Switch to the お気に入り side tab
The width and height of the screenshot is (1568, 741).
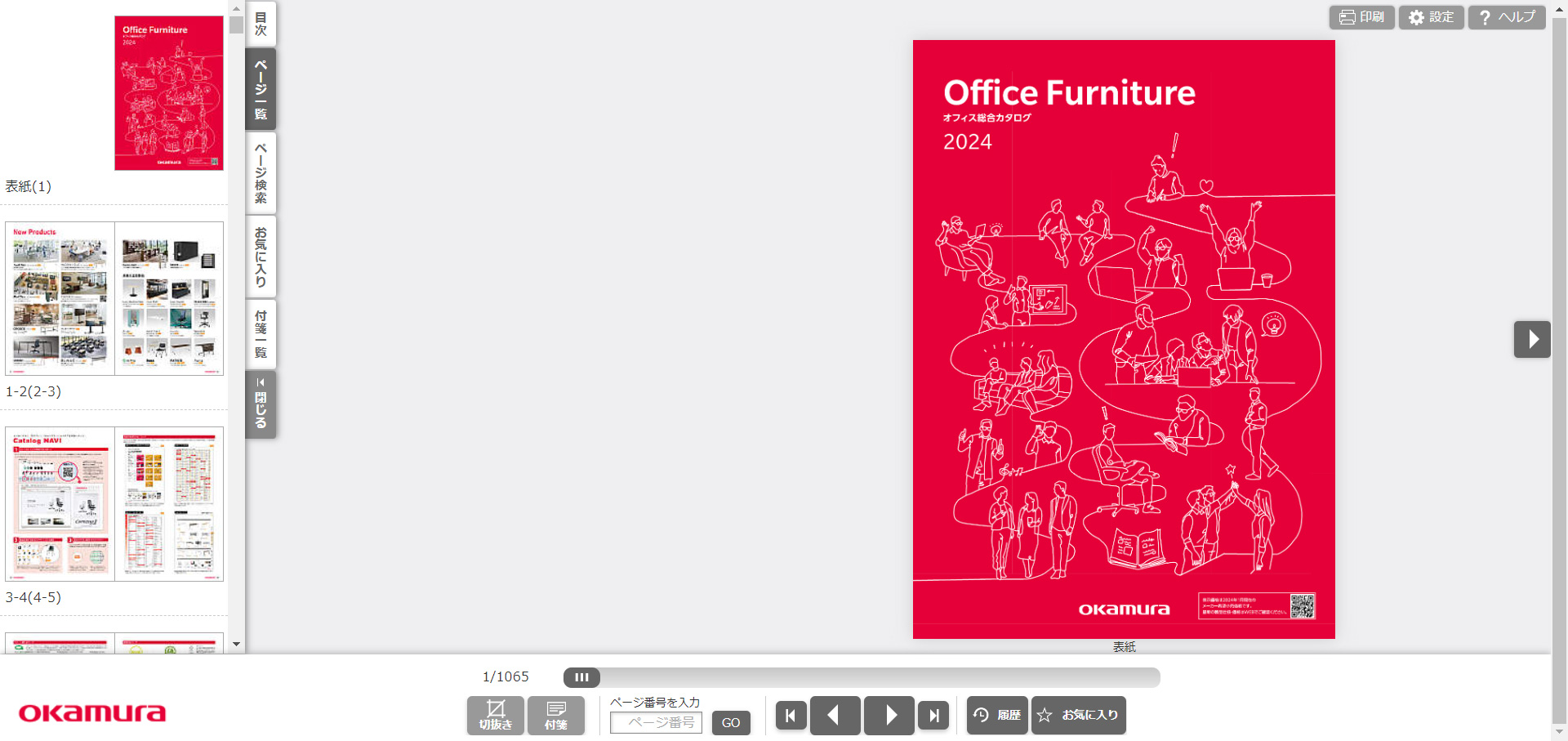tap(261, 257)
